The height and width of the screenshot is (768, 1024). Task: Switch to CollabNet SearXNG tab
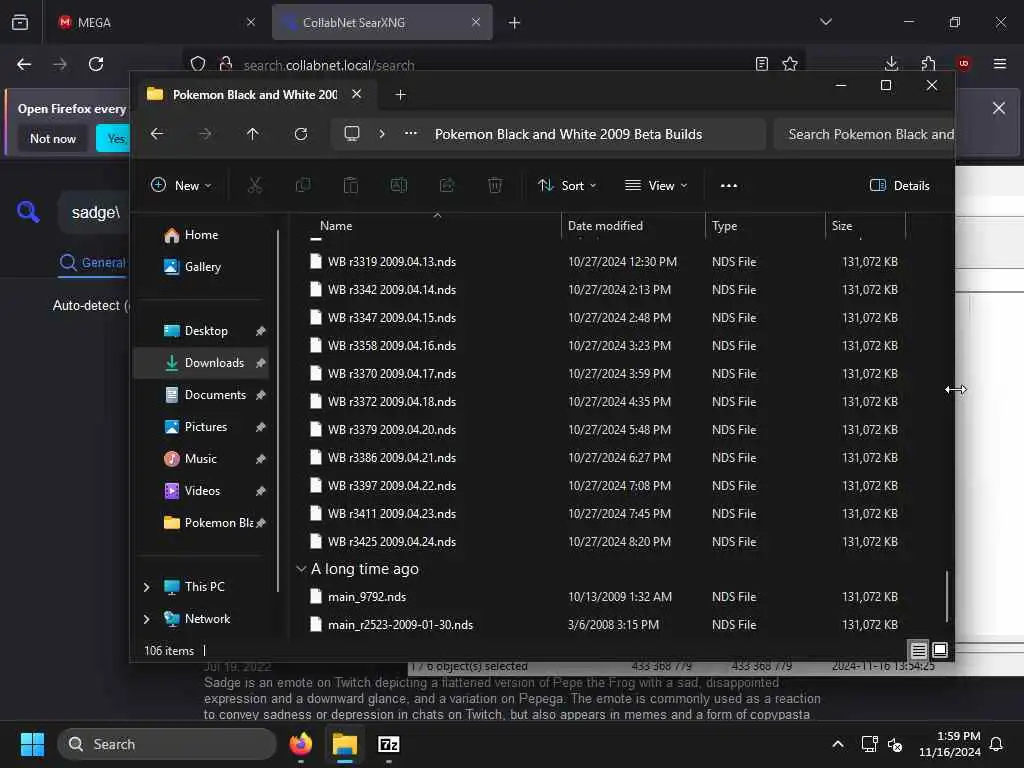tap(382, 22)
